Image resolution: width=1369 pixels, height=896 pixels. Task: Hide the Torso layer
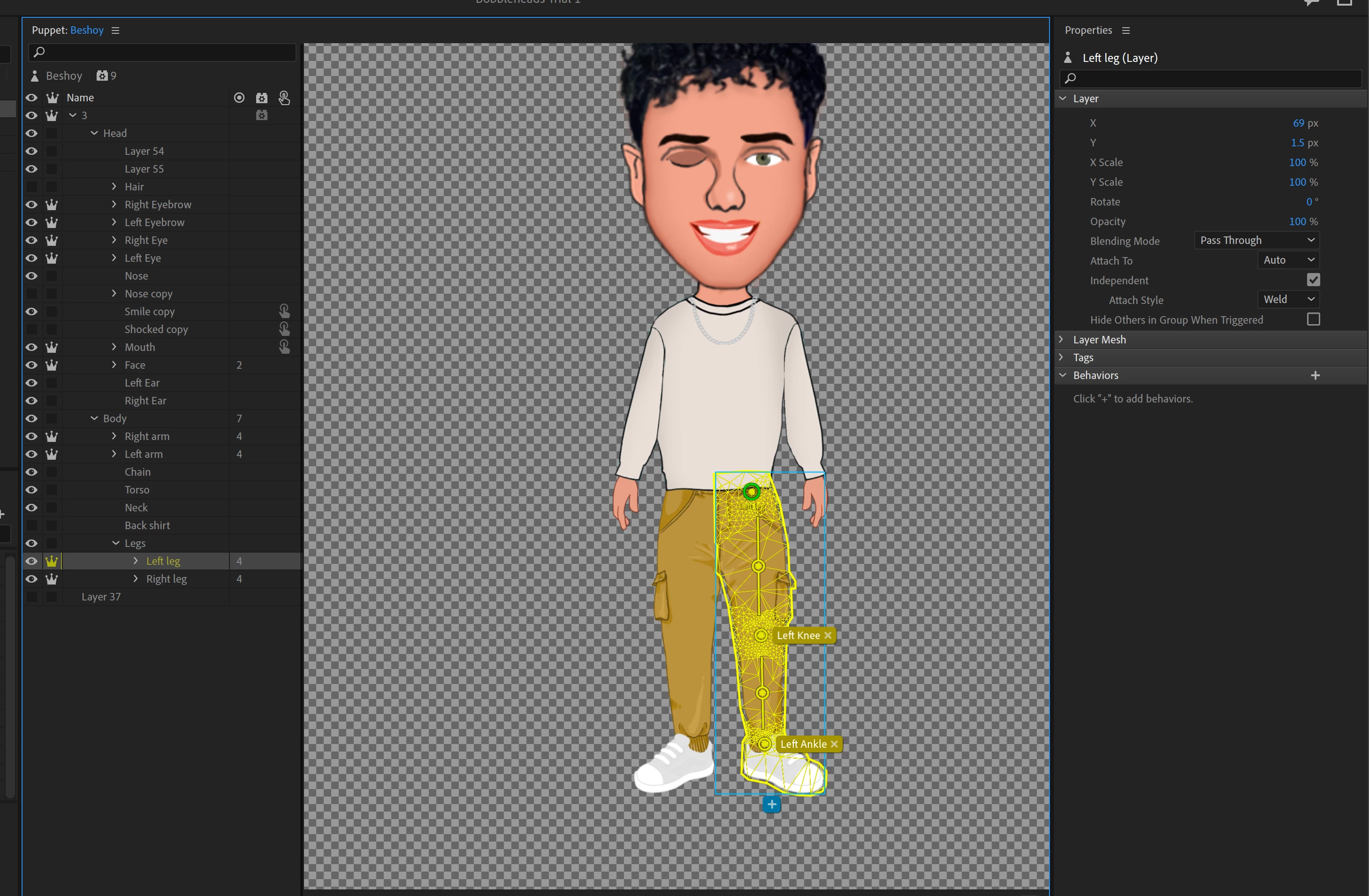pos(31,490)
